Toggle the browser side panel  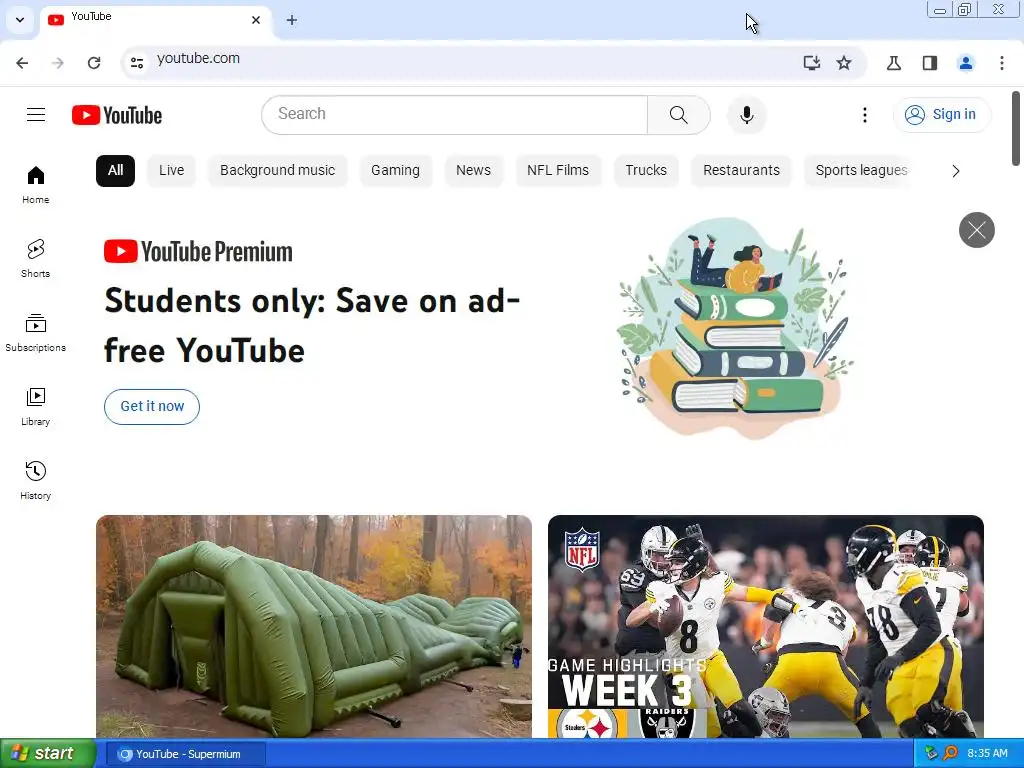[929, 63]
